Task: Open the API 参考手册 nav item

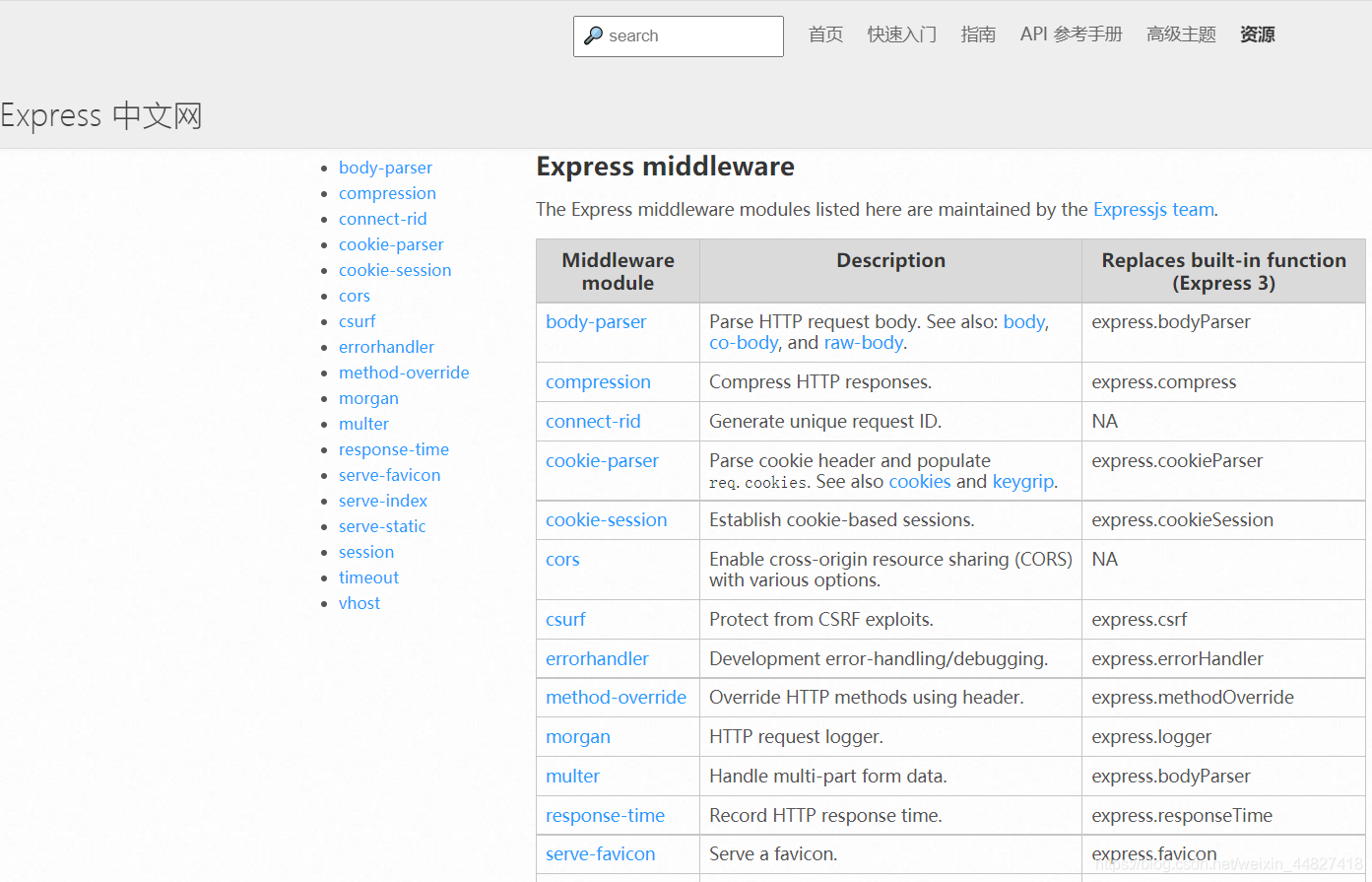Action: [1072, 34]
